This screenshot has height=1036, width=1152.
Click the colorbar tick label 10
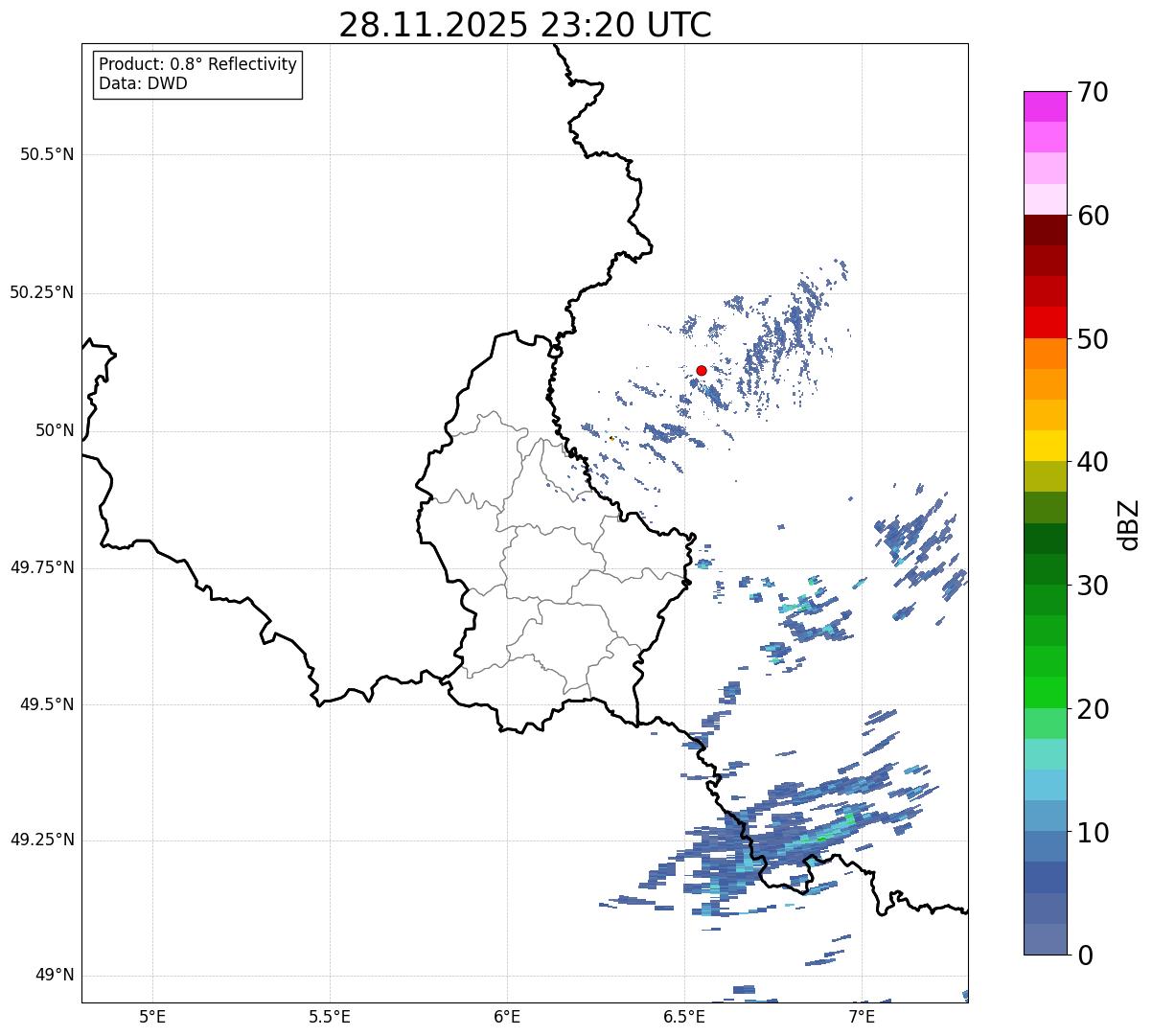point(1093,833)
